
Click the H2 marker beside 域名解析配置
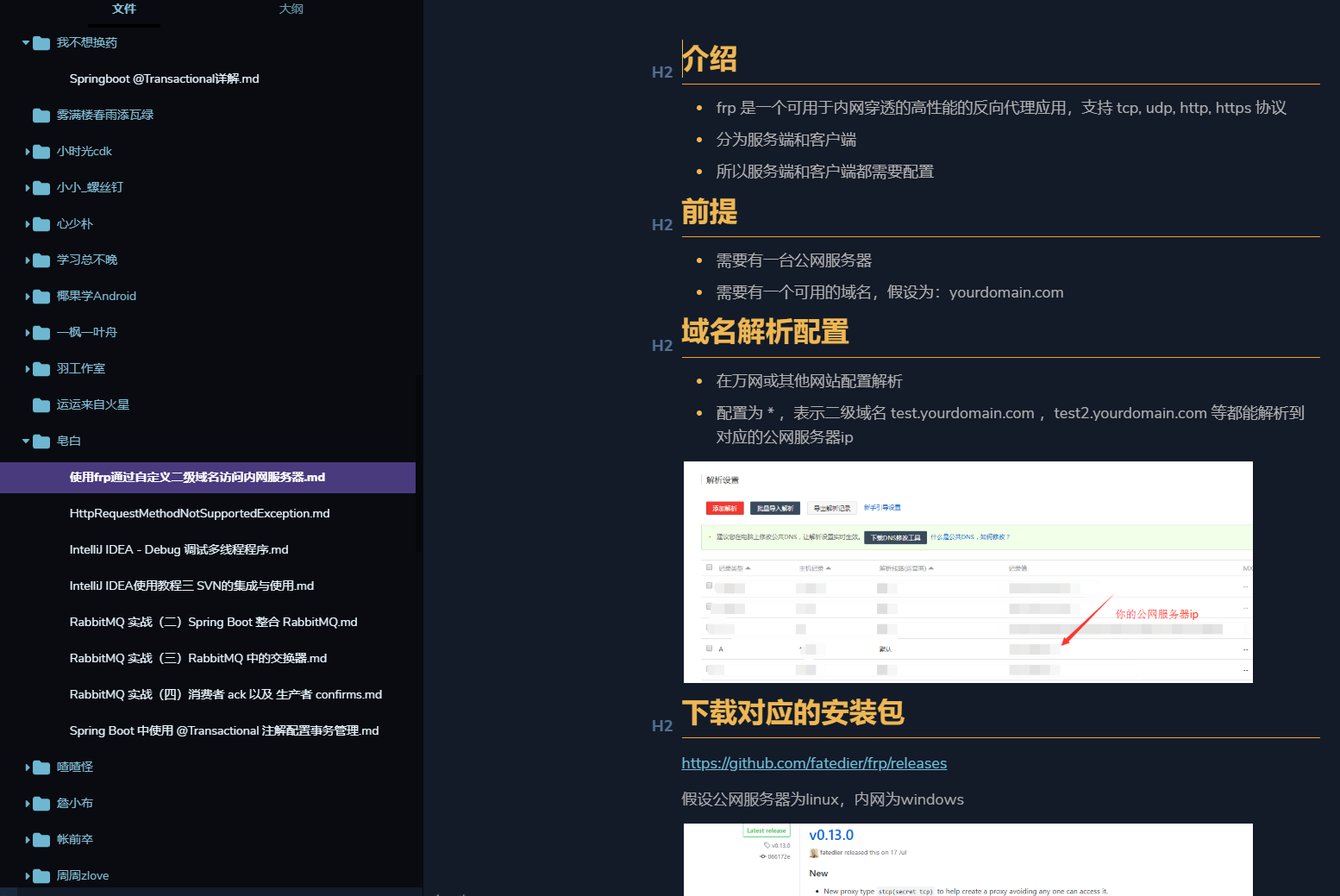tap(662, 346)
